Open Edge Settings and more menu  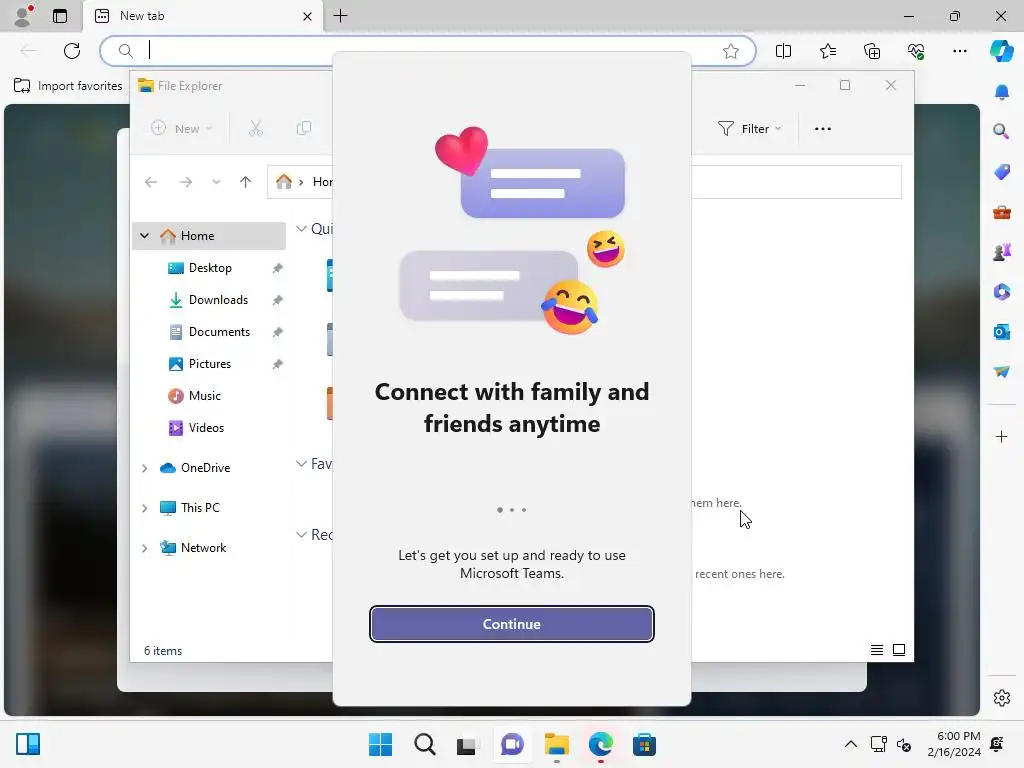click(959, 51)
